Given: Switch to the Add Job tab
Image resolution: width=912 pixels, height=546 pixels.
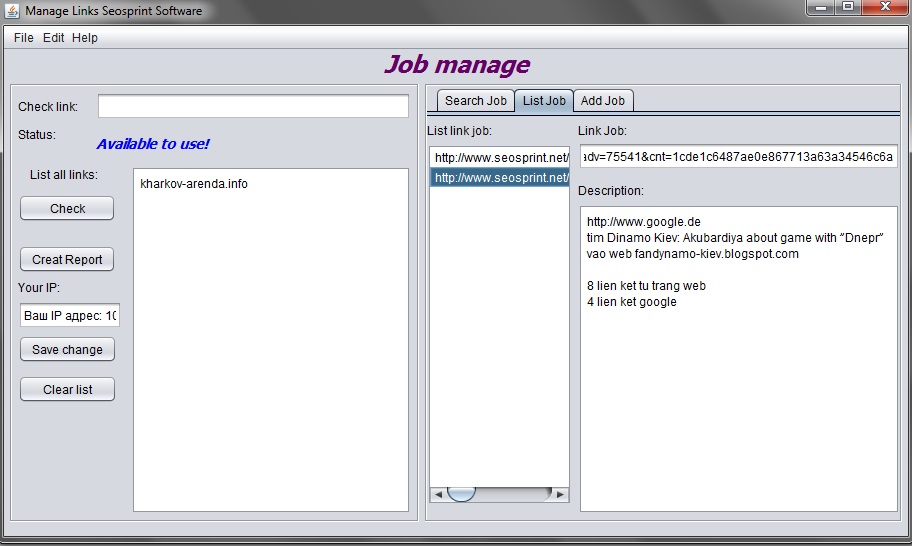Looking at the screenshot, I should pyautogui.click(x=603, y=101).
